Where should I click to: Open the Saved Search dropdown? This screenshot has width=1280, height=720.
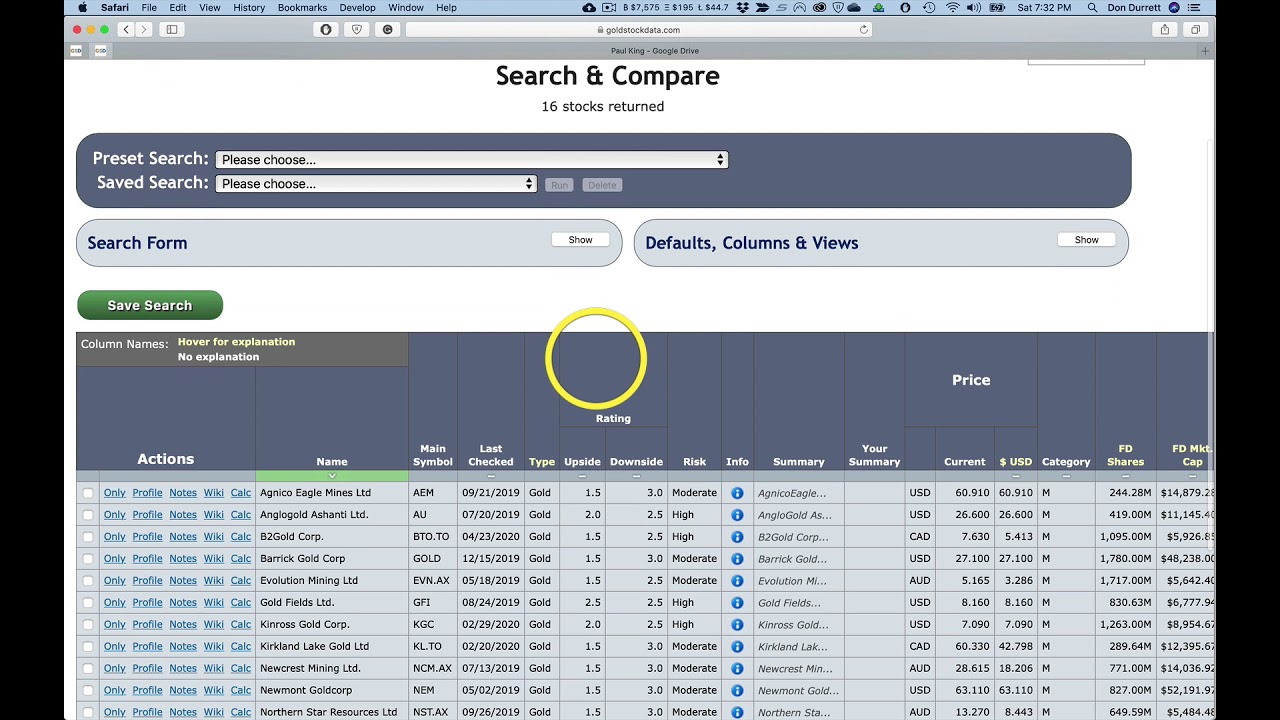tap(376, 184)
